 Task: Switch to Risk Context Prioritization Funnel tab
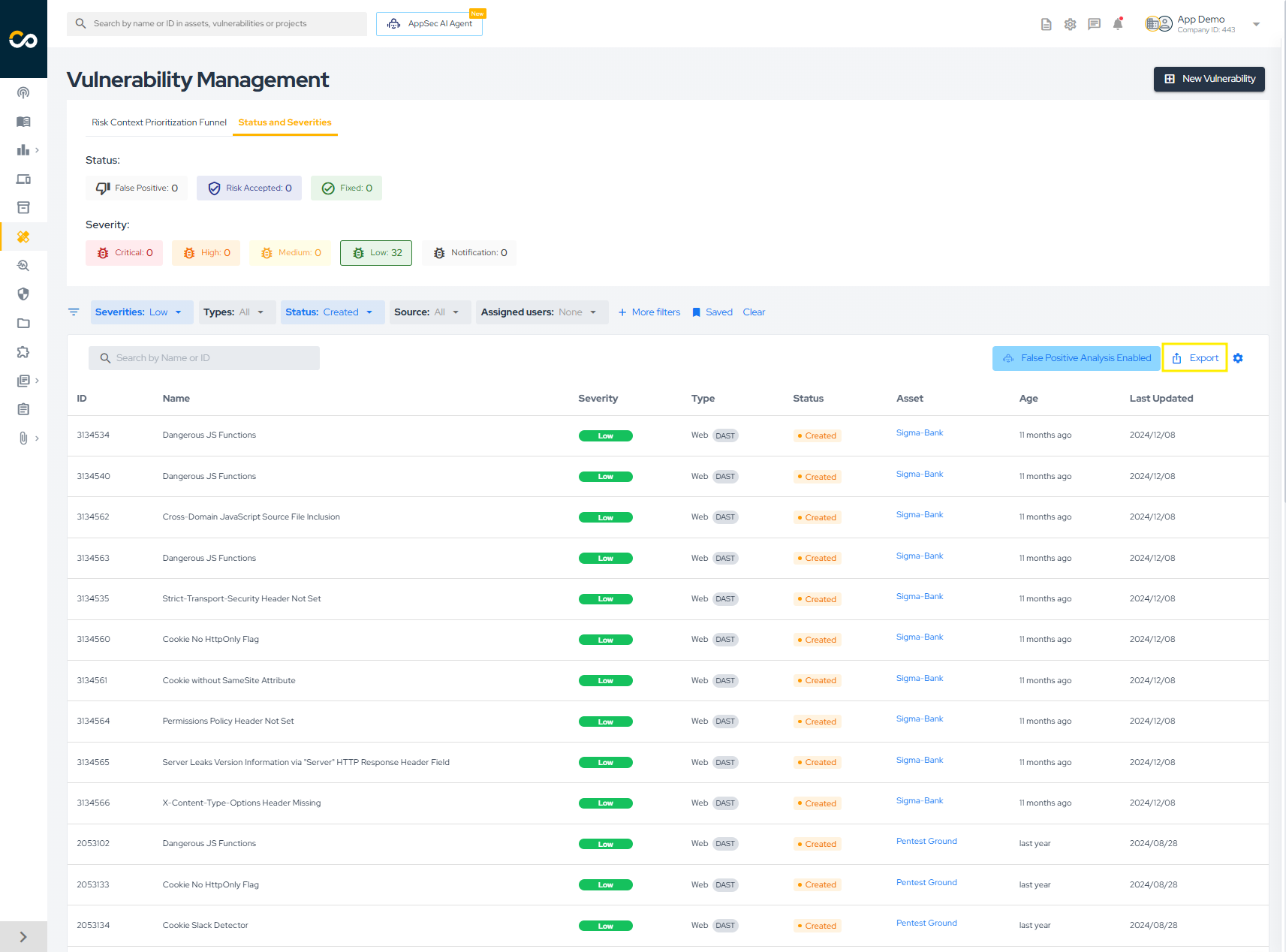tap(159, 122)
